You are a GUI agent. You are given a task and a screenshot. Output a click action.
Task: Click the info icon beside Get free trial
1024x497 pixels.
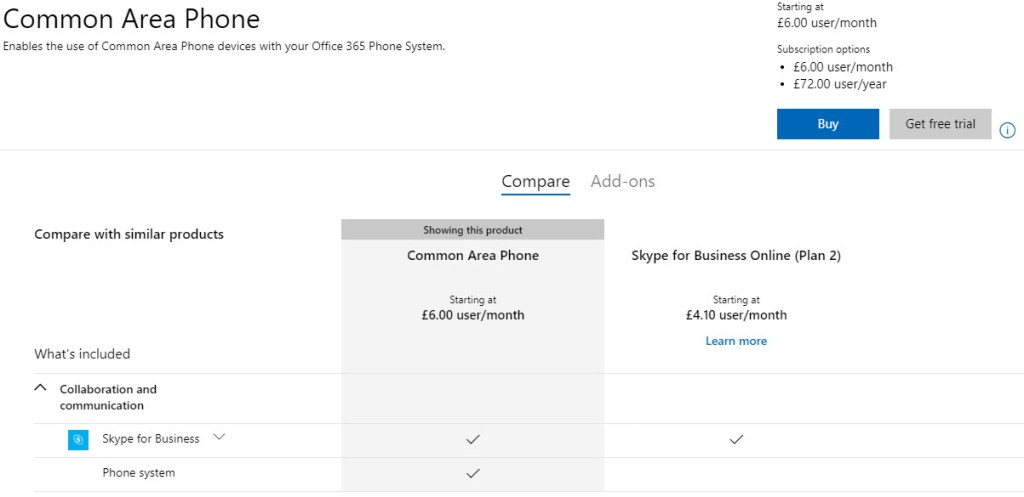(x=1007, y=130)
